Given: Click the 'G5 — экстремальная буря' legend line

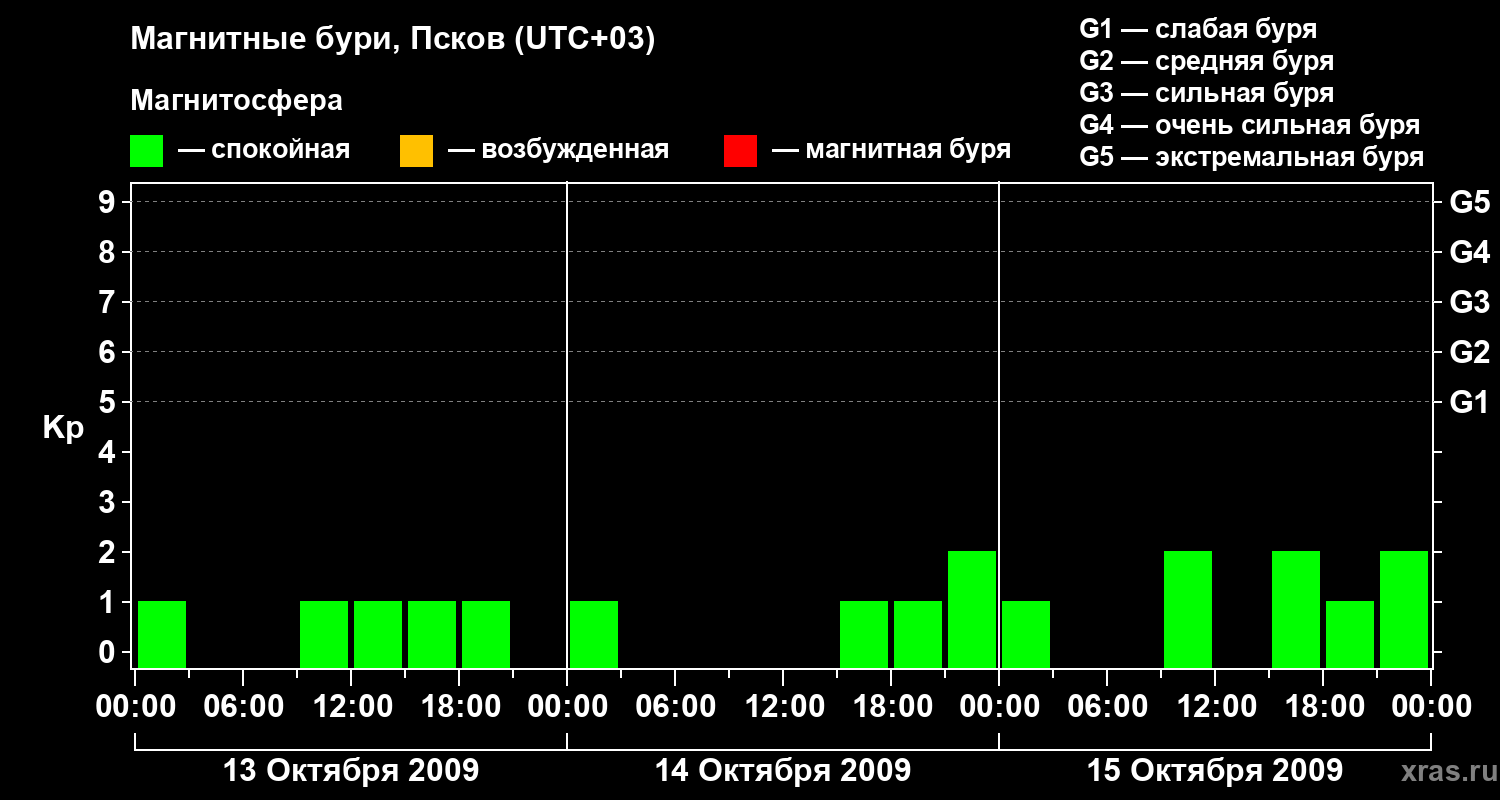Looking at the screenshot, I should (1252, 157).
